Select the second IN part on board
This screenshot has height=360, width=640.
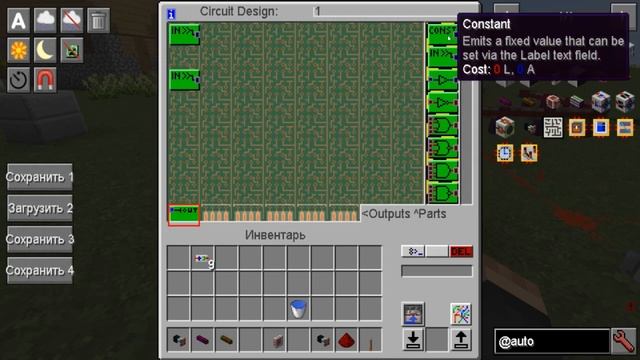[x=184, y=79]
